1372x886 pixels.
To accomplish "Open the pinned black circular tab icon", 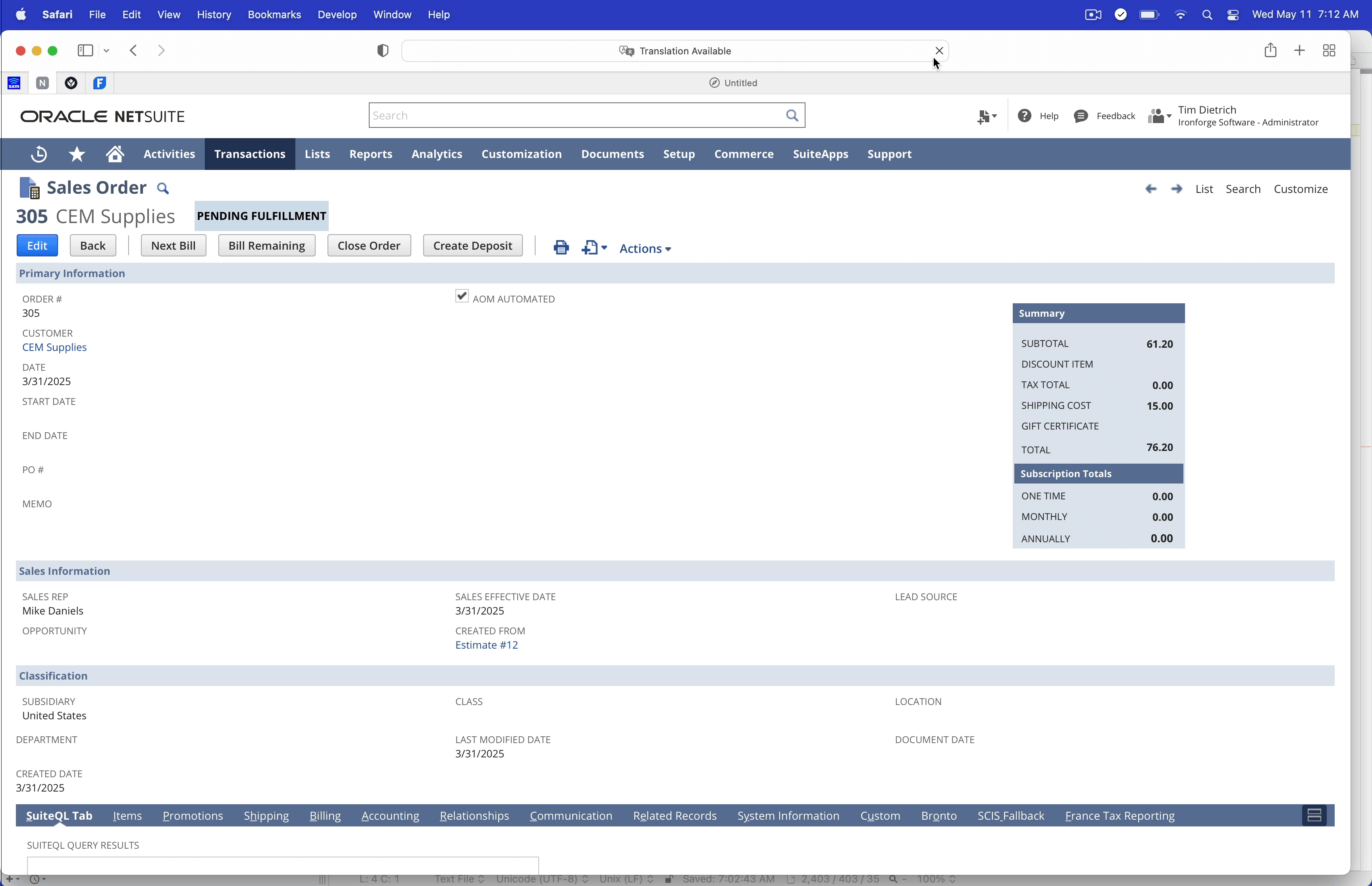I will [x=71, y=83].
